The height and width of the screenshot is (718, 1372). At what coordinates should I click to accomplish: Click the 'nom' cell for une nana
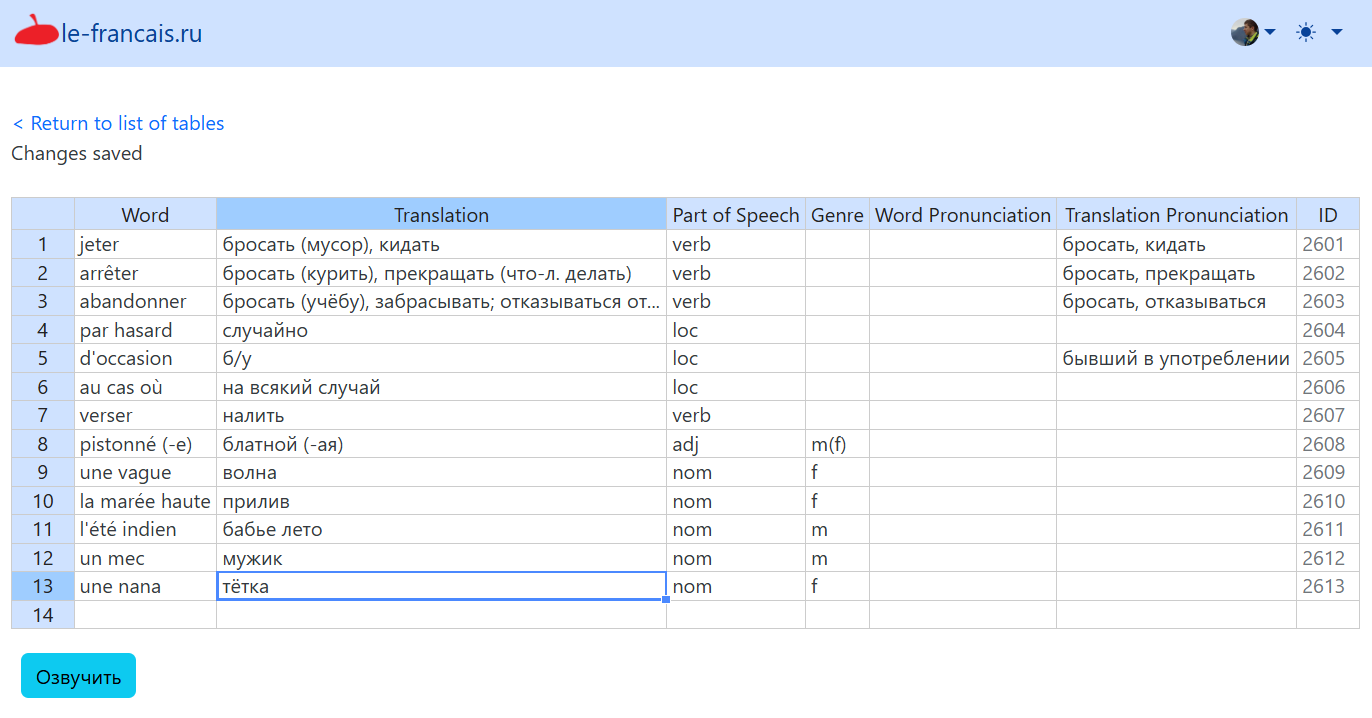(x=736, y=587)
